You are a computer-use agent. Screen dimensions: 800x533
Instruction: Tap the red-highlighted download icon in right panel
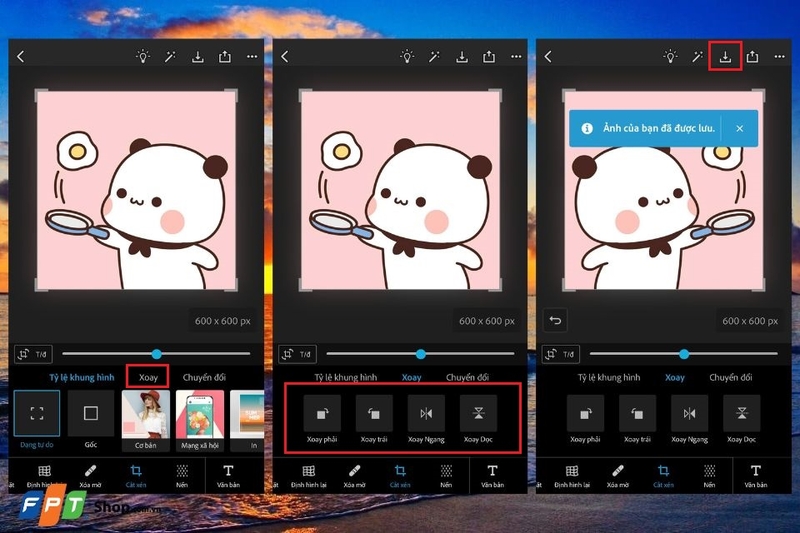(725, 57)
